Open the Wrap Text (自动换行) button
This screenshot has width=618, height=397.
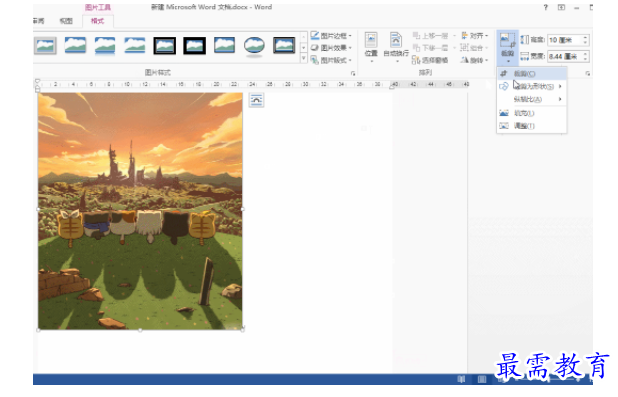click(396, 47)
